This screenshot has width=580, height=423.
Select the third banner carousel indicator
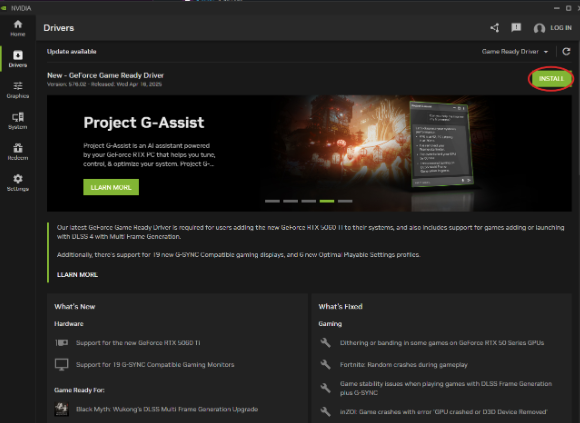[x=308, y=201]
